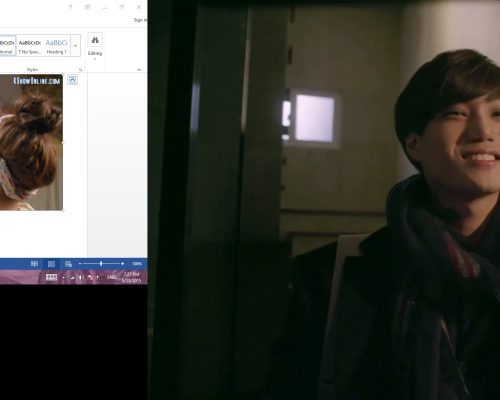The width and height of the screenshot is (500, 400).
Task: Expand the Styles gallery more arrow
Action: [x=76, y=46]
